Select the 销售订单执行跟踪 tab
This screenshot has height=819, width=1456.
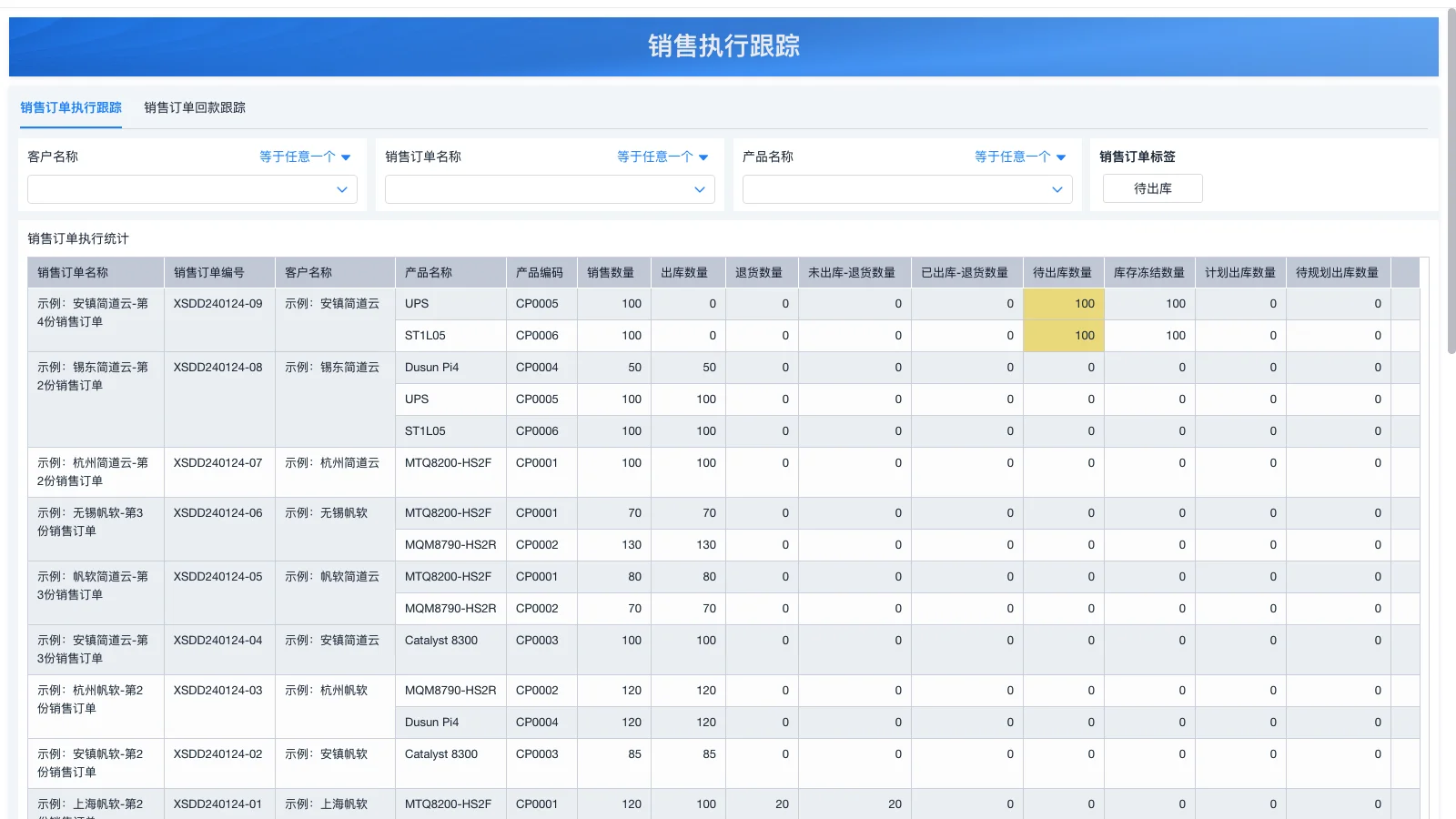[71, 107]
